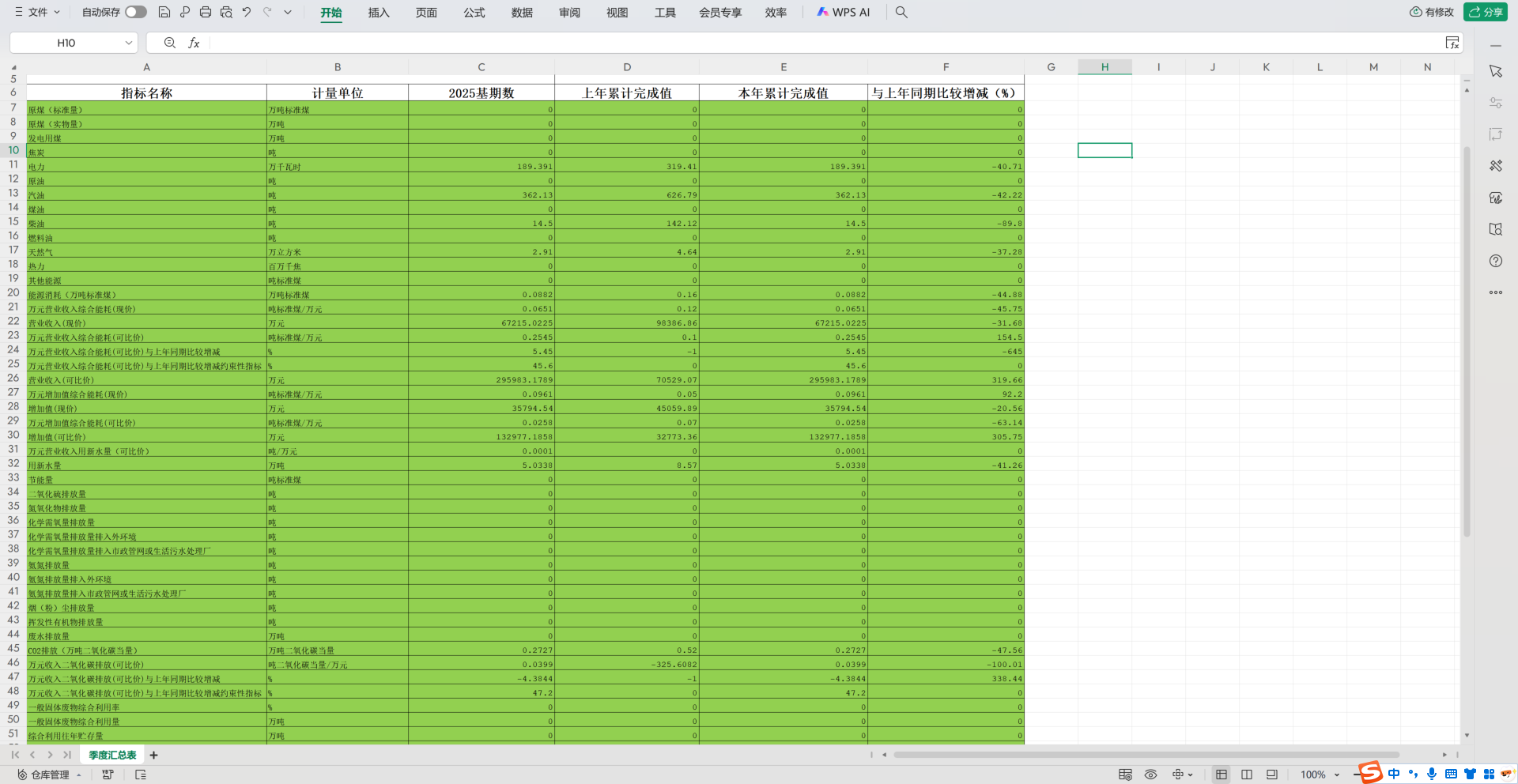The image size is (1518, 784).
Task: Click the three-dot more icon in the right sidebar
Action: coord(1496,292)
